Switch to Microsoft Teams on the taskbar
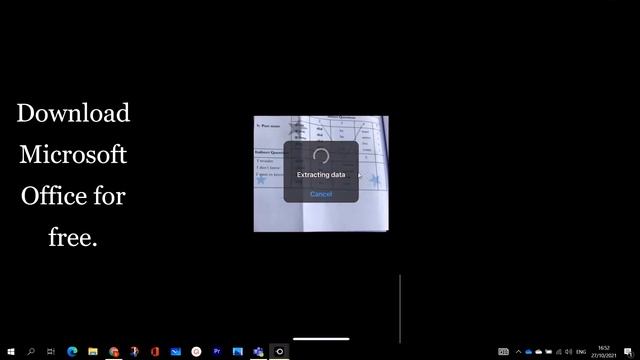Image resolution: width=640 pixels, height=360 pixels. [x=258, y=351]
